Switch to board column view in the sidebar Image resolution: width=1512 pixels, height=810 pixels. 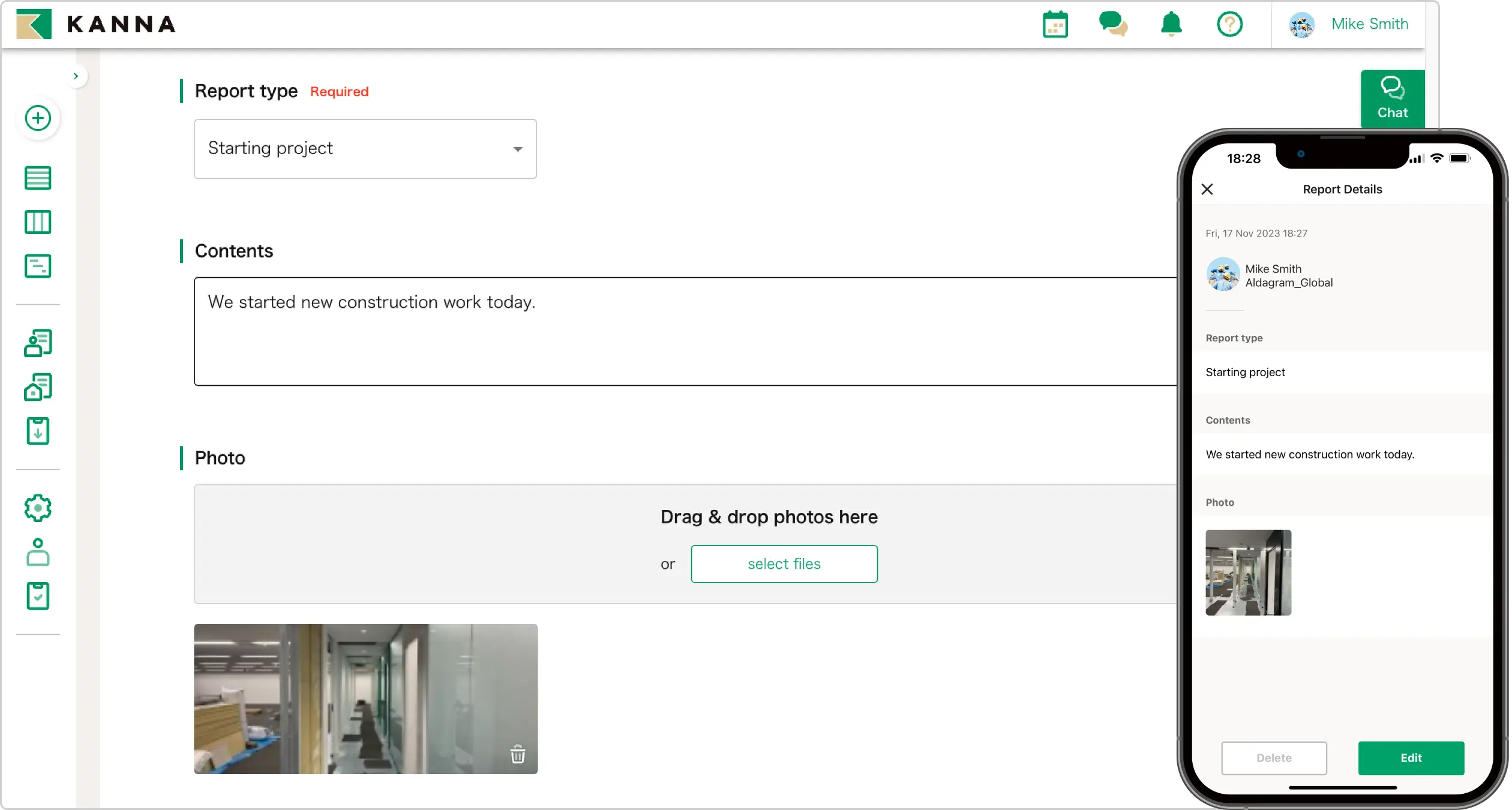(38, 222)
